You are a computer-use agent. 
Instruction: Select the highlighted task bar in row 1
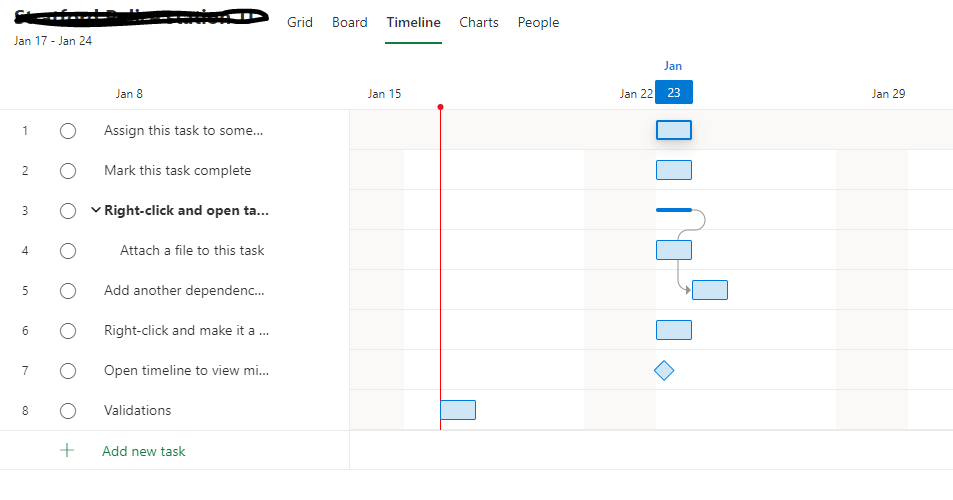tap(673, 130)
